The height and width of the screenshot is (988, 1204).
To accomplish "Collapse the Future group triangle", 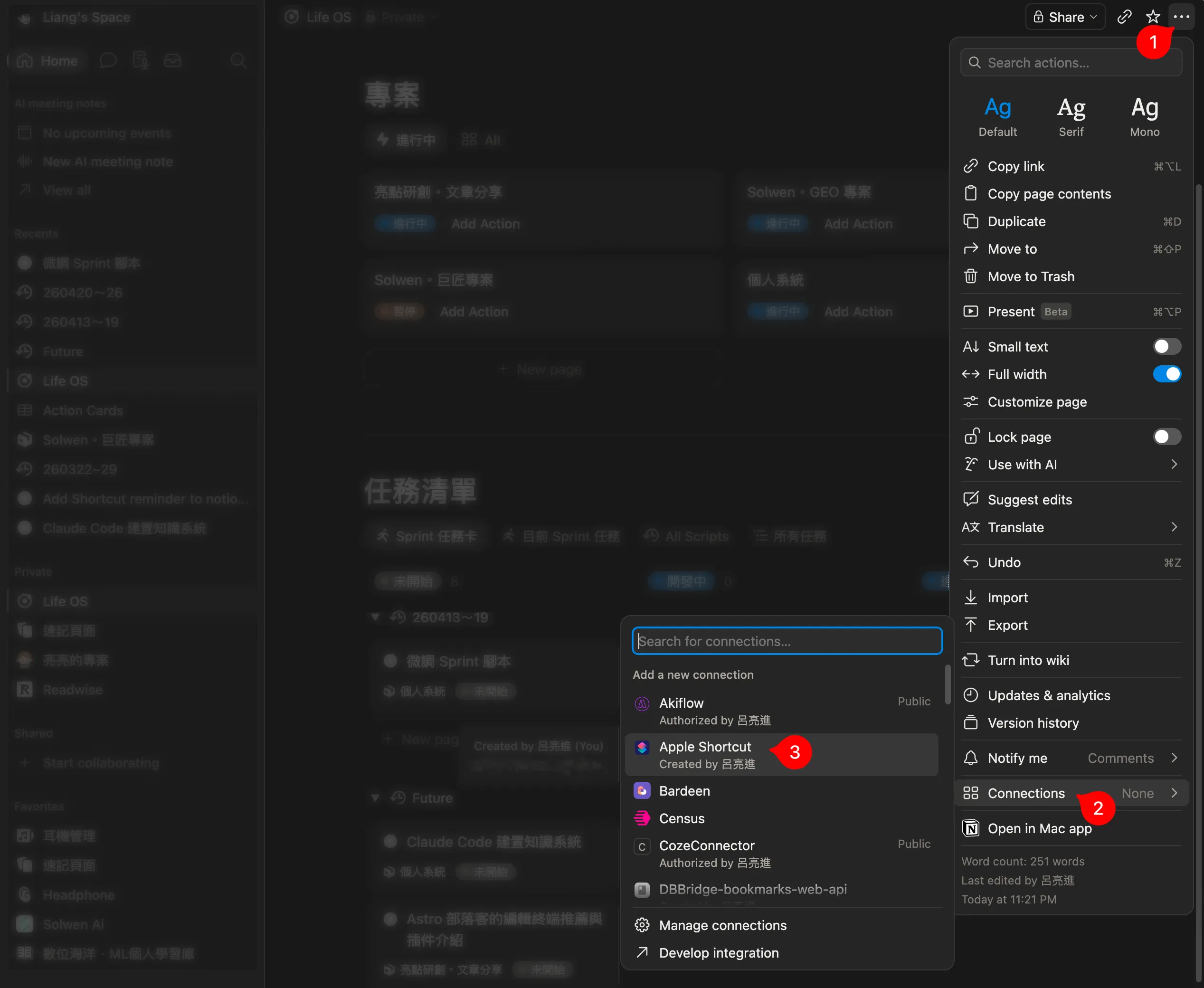I will coord(375,798).
